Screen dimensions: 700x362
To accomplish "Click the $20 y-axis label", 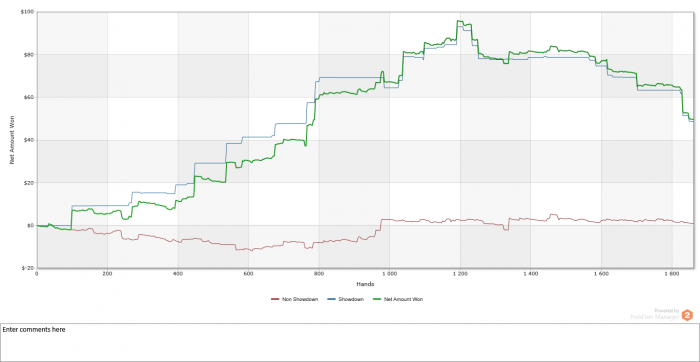I will pyautogui.click(x=28, y=183).
